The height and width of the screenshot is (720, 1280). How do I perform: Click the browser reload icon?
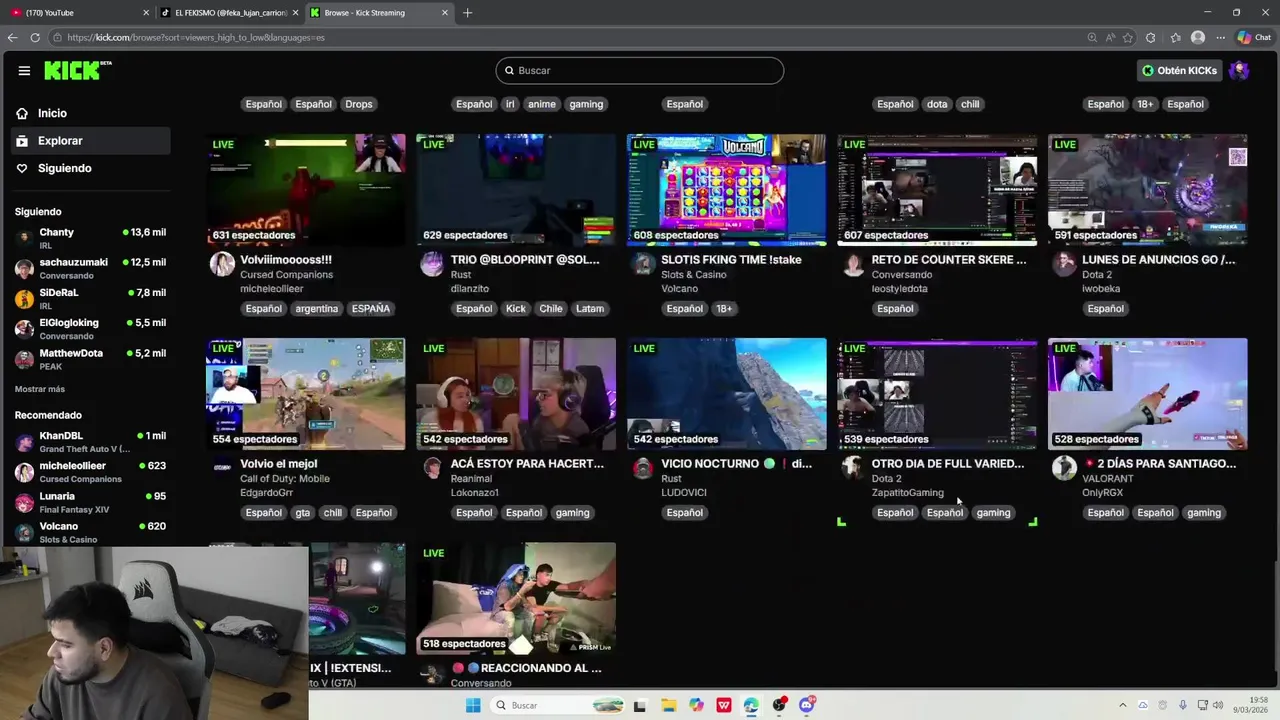coord(35,37)
